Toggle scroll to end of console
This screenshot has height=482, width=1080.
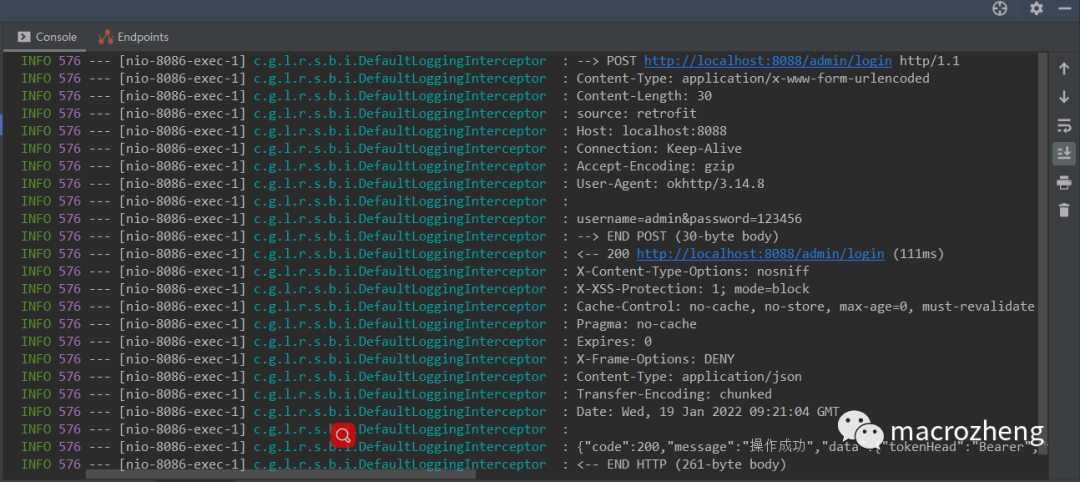click(x=1064, y=154)
